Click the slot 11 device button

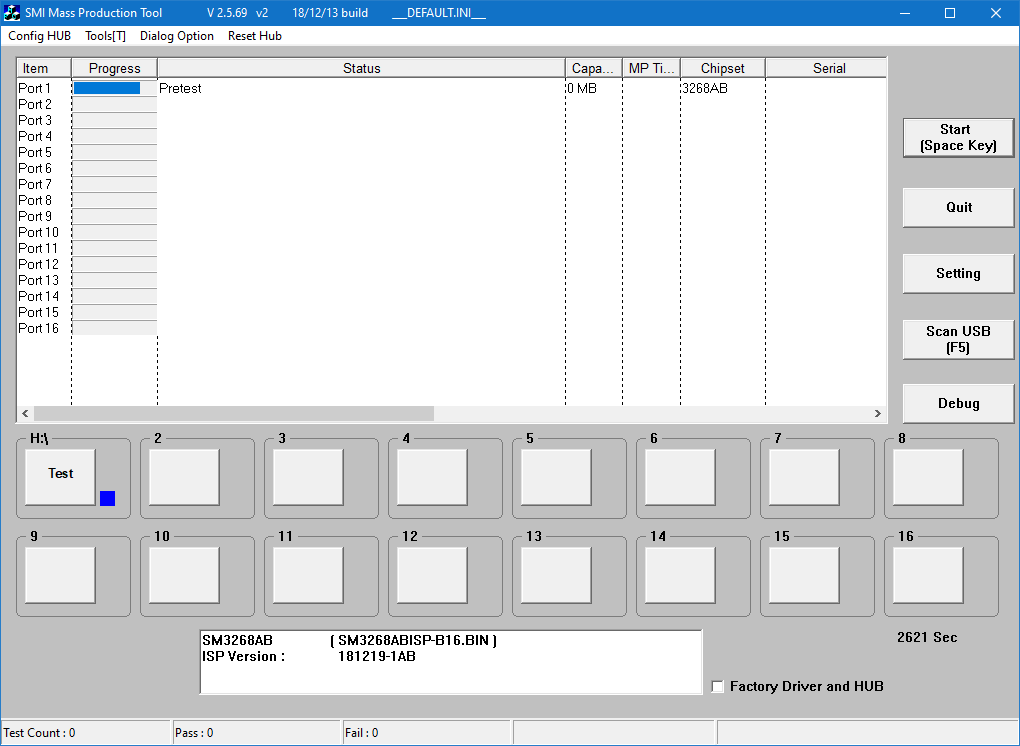308,575
